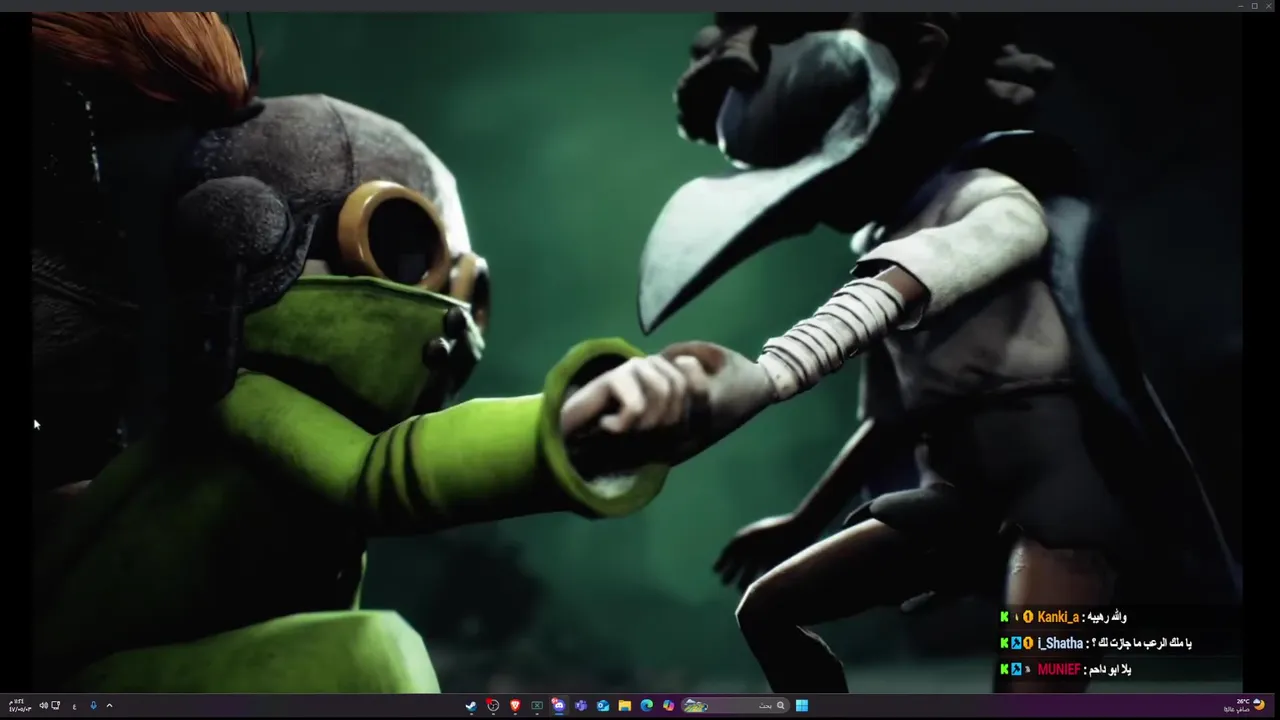The height and width of the screenshot is (720, 1280).
Task: Open File Explorer folder icon
Action: pos(625,706)
